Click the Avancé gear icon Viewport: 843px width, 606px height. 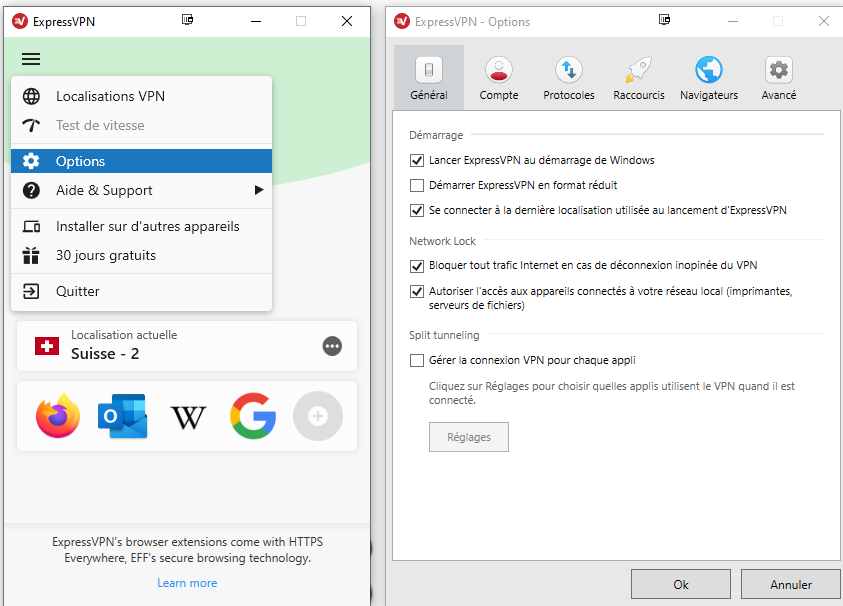778,69
